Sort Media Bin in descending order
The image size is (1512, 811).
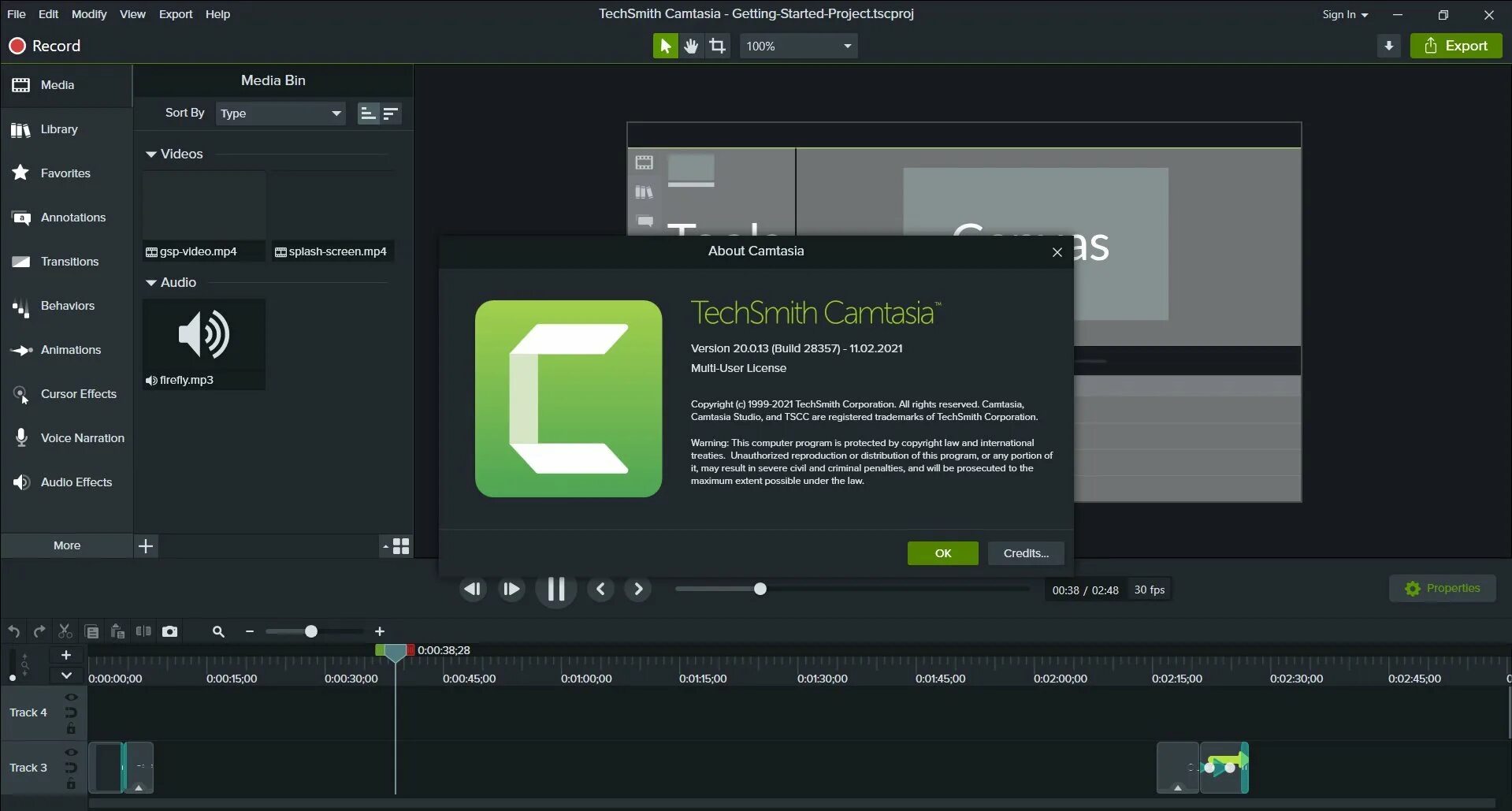[x=390, y=113]
